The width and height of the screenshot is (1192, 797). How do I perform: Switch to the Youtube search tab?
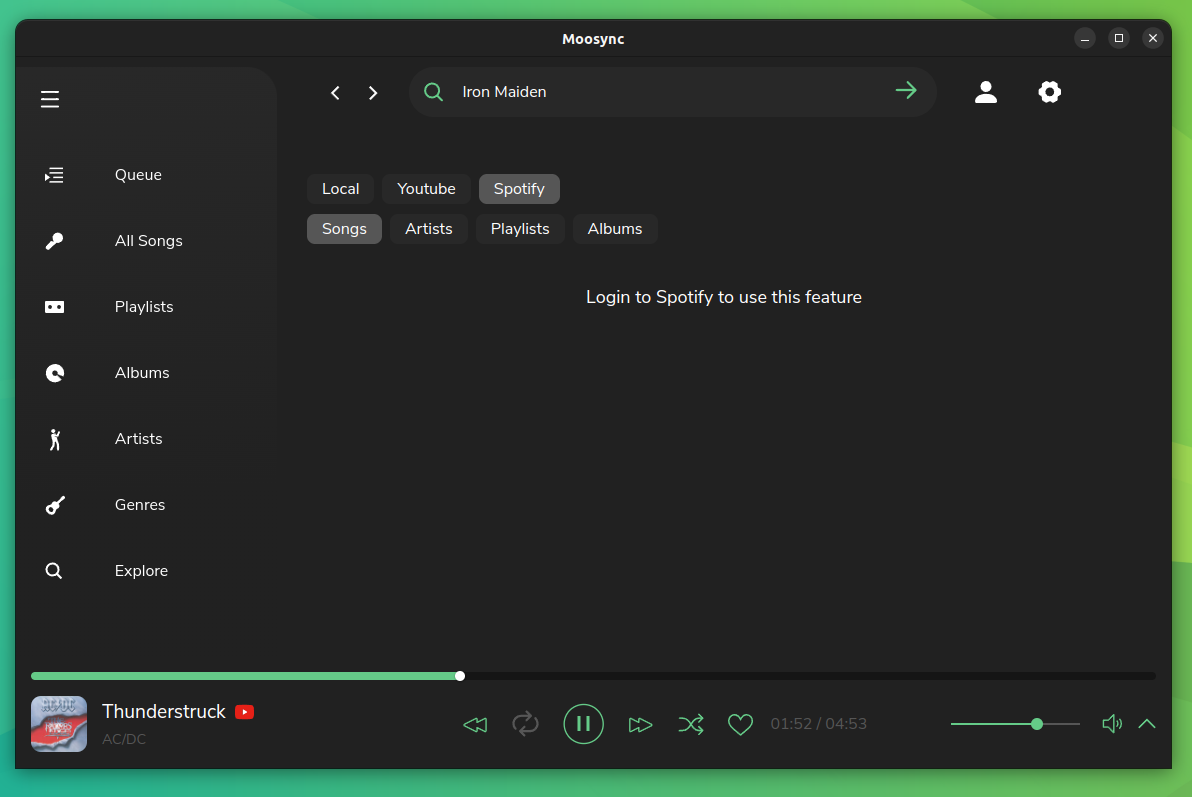[x=425, y=188]
